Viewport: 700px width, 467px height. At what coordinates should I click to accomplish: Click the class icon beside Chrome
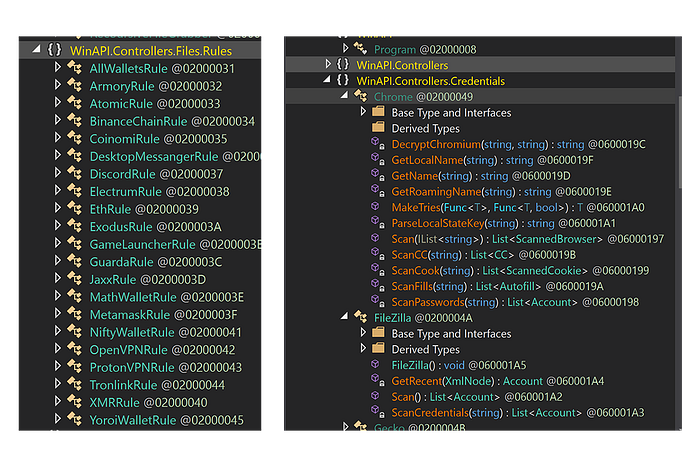[361, 96]
